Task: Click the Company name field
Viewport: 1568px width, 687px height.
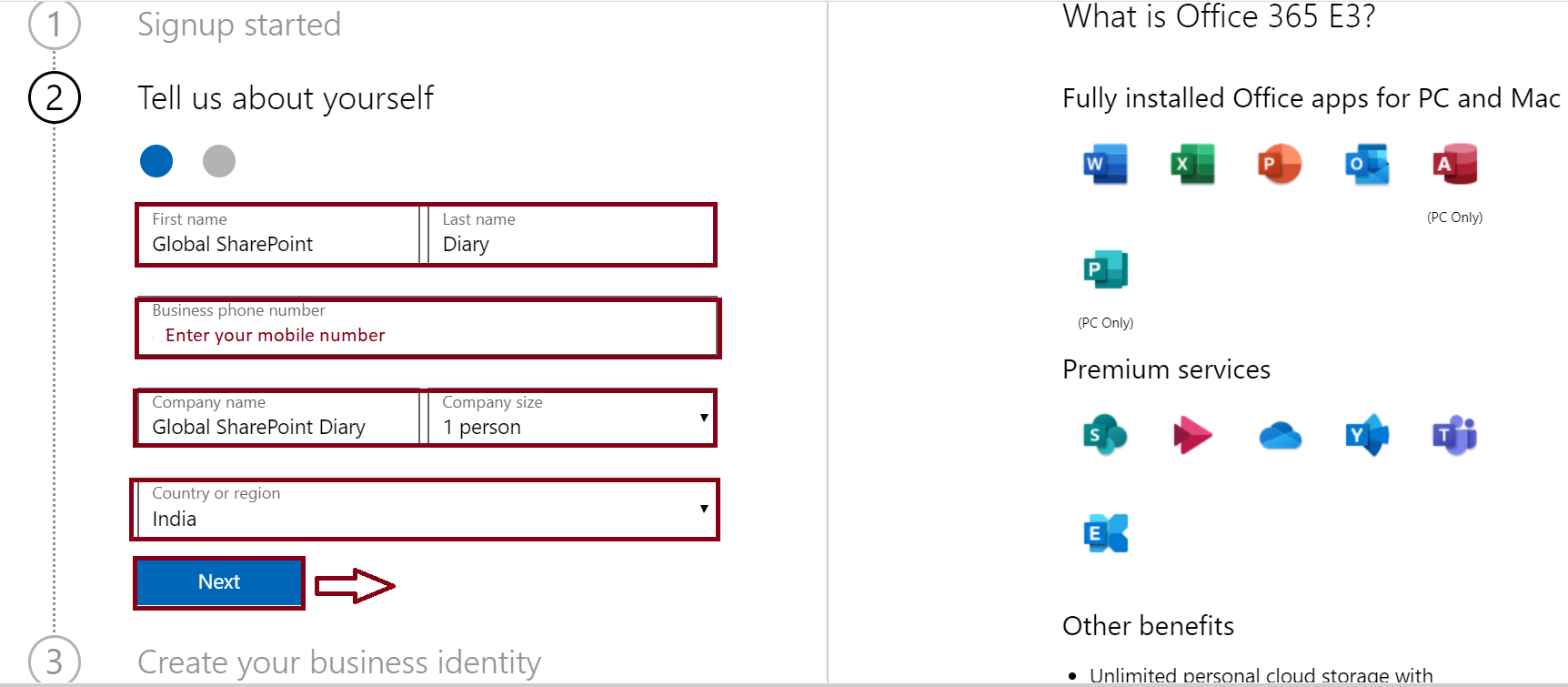Action: pyautogui.click(x=278, y=418)
